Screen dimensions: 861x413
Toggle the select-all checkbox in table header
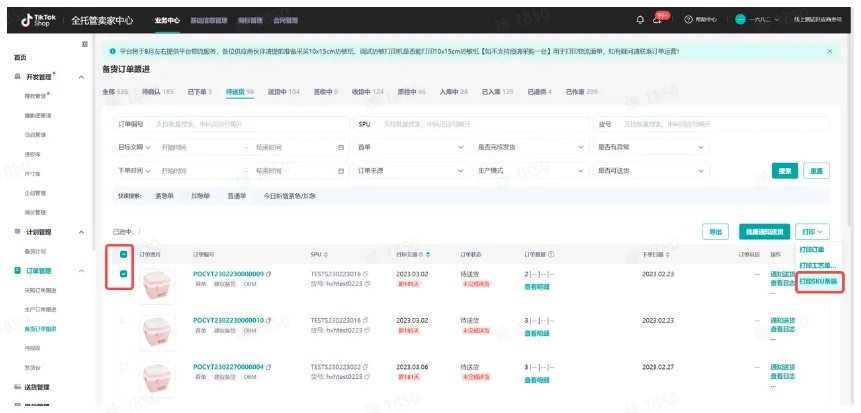click(124, 254)
